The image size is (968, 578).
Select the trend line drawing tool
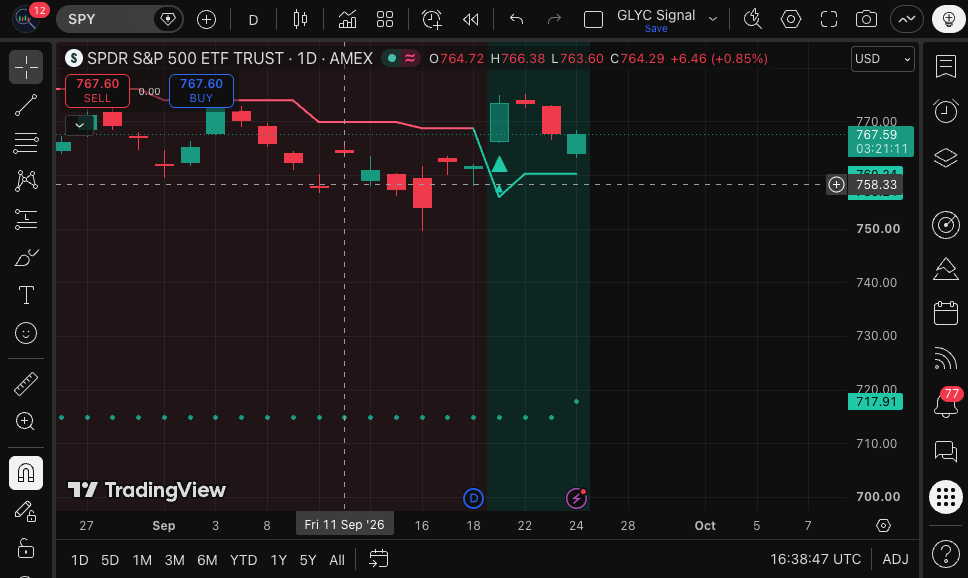point(26,105)
